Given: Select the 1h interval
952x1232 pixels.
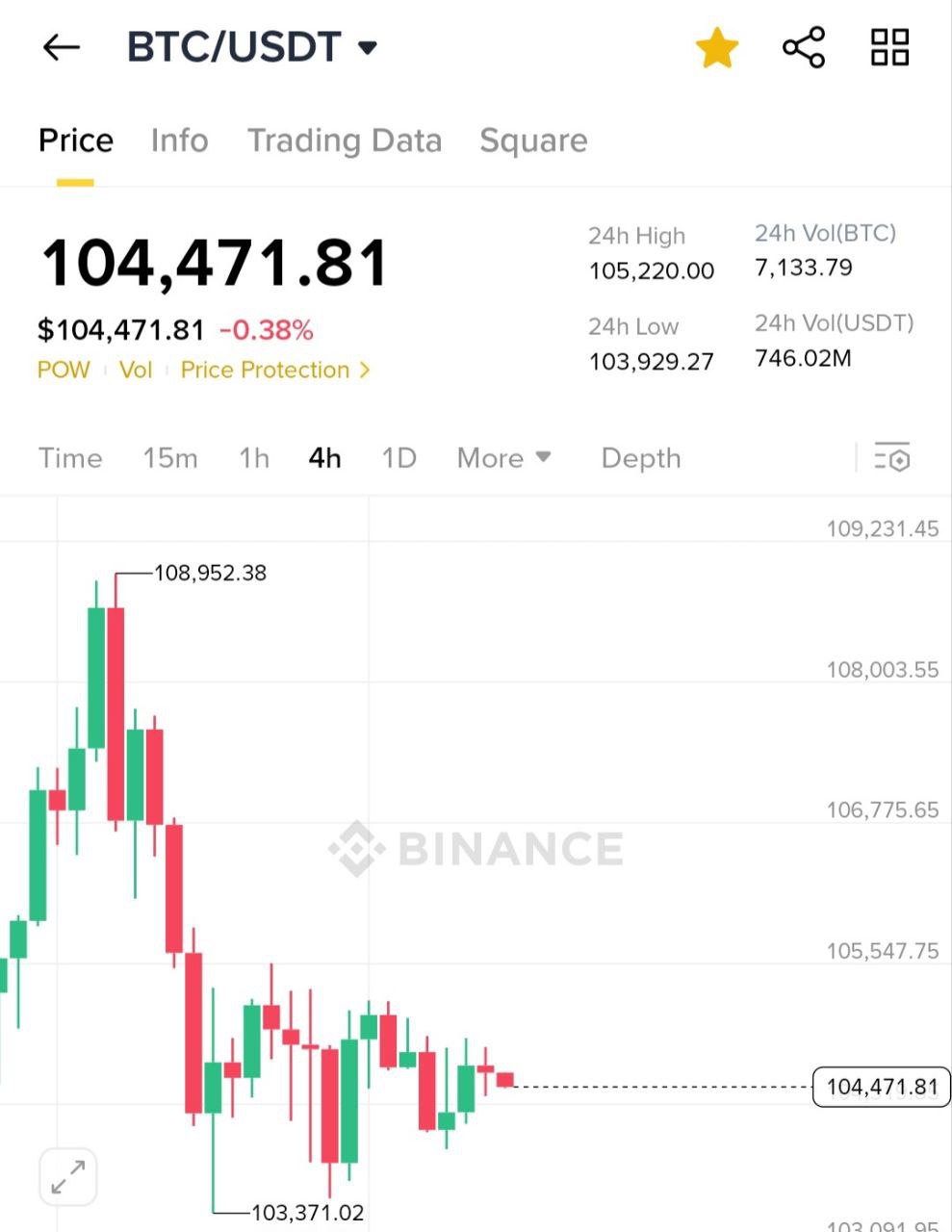Looking at the screenshot, I should pos(254,458).
